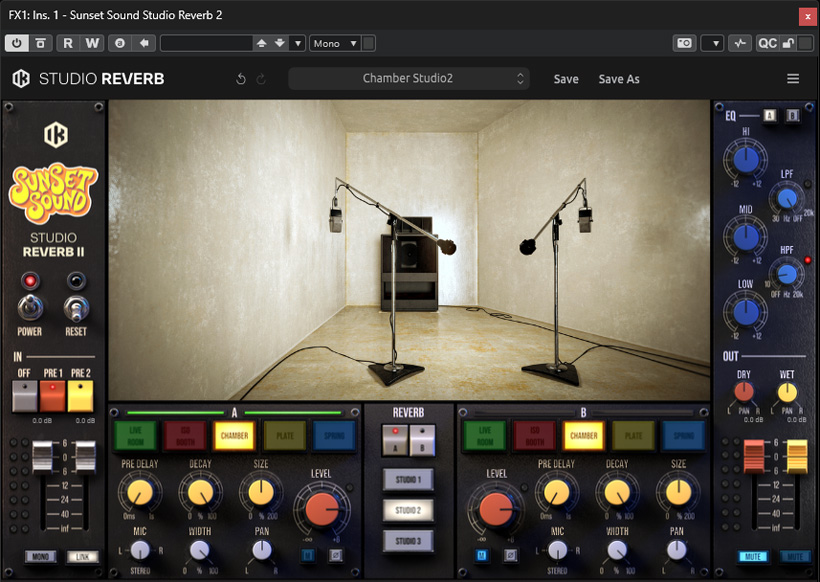820x582 pixels.
Task: Click Save As button
Action: (619, 79)
